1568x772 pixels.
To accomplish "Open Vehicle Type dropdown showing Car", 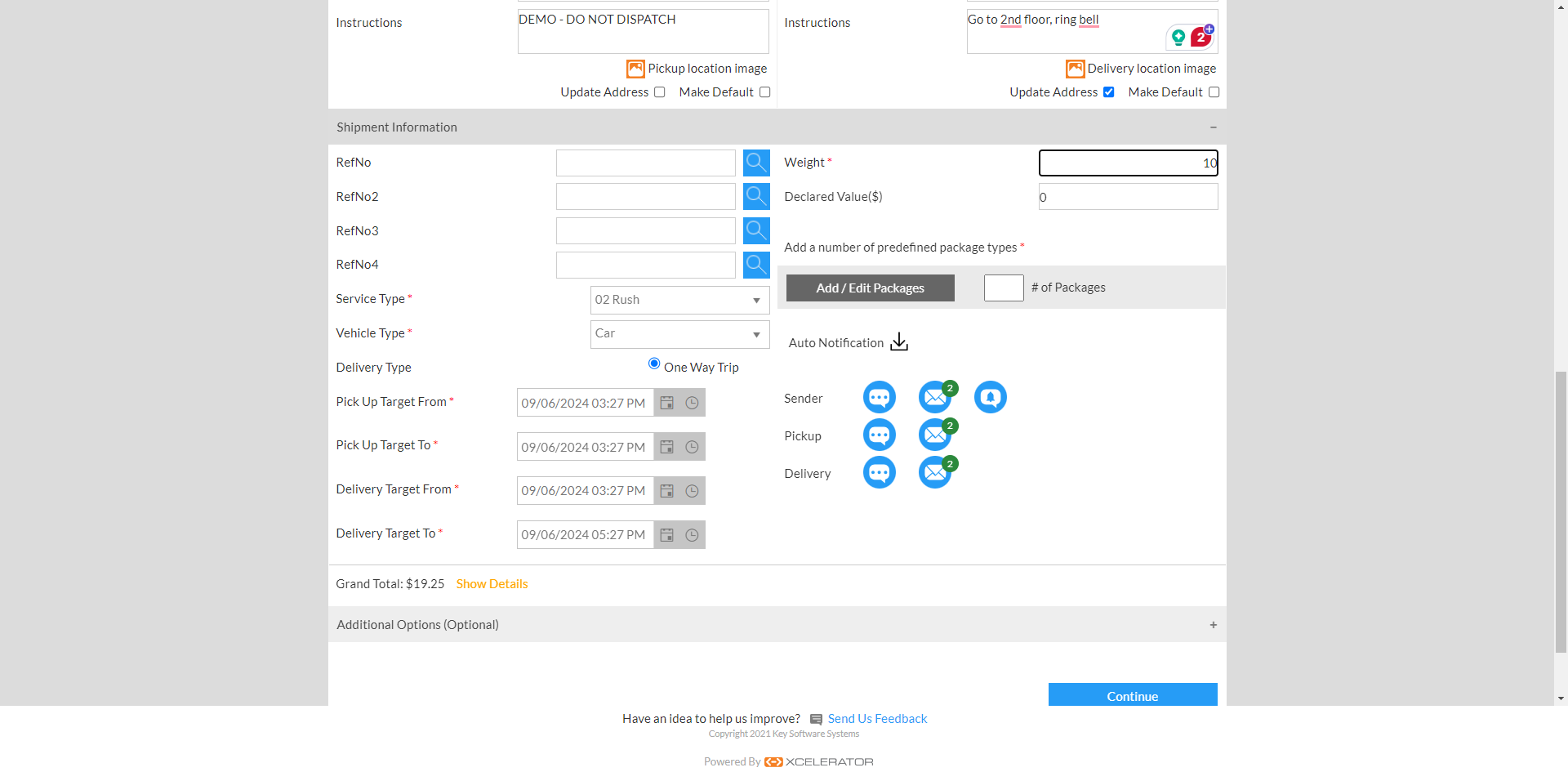I will point(679,334).
